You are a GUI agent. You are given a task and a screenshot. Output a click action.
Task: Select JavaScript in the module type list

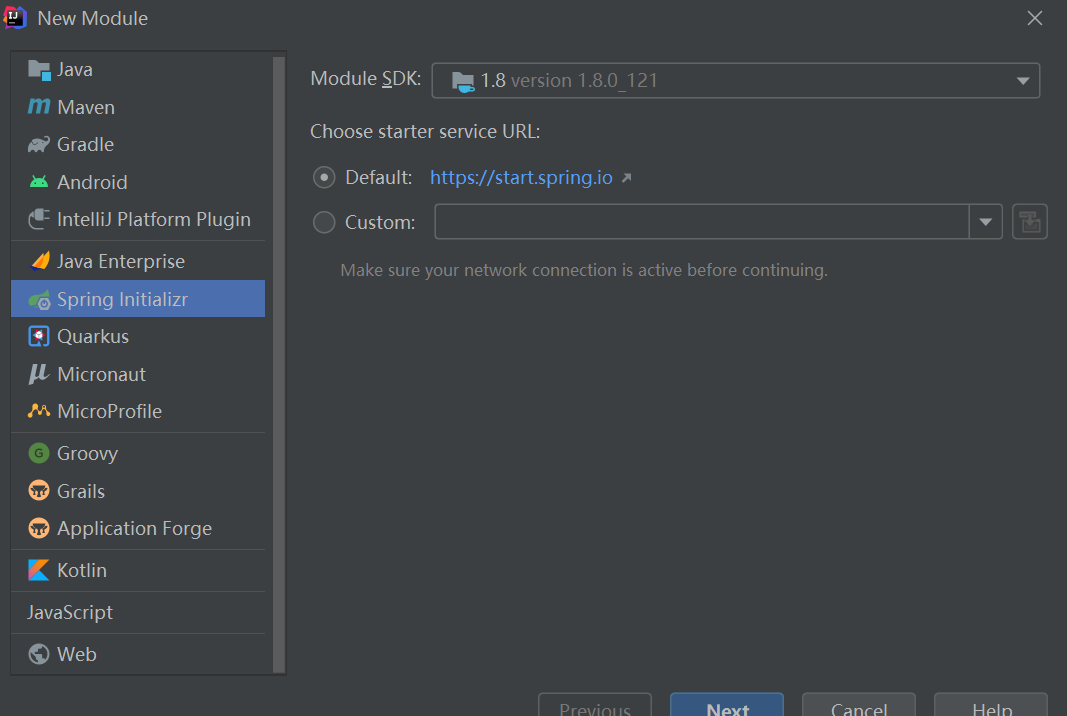point(138,612)
